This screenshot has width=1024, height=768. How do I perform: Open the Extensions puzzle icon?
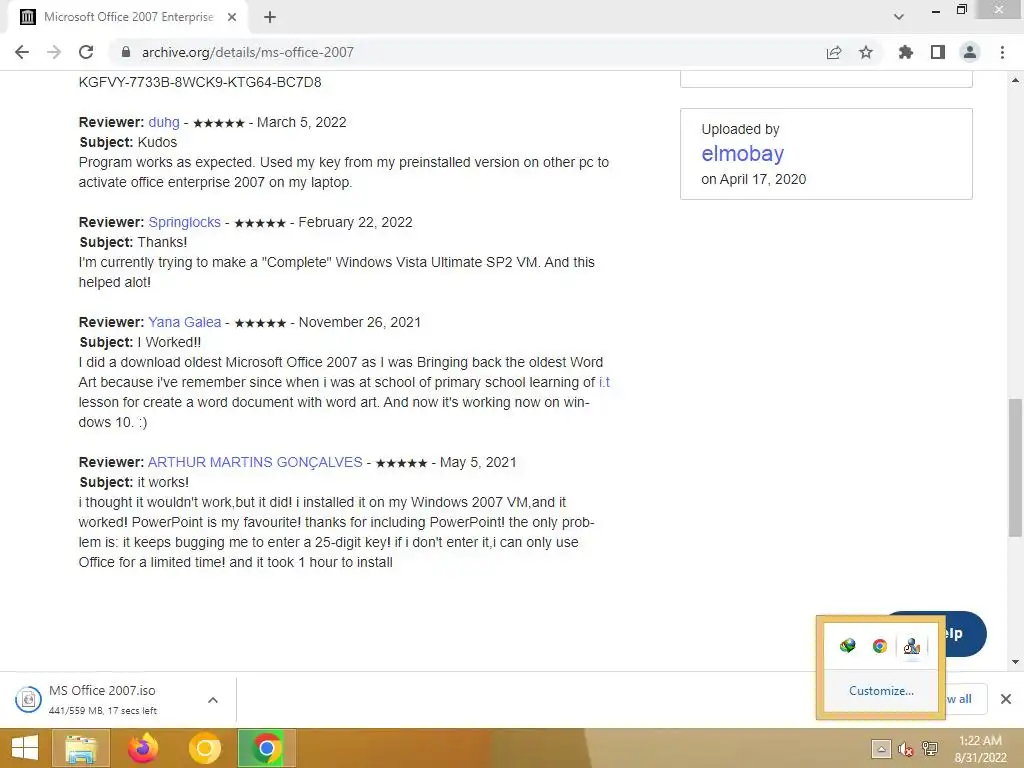click(x=905, y=52)
